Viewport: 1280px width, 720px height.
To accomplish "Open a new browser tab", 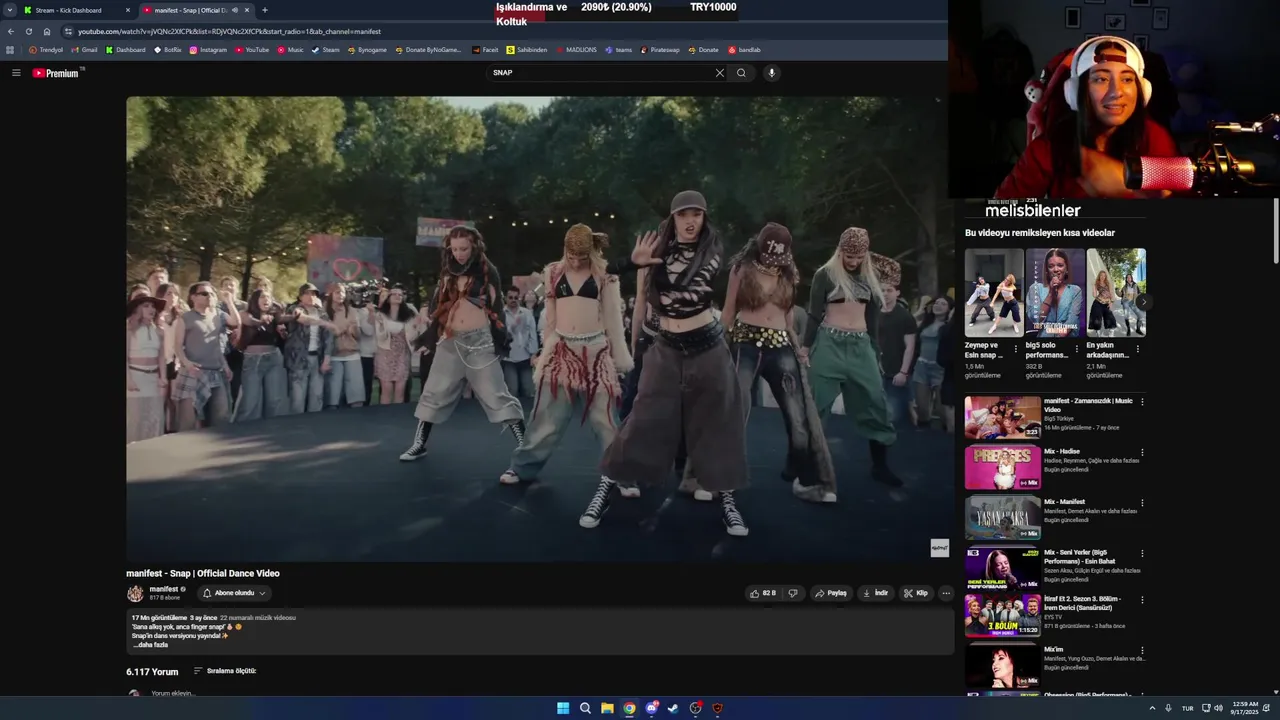I will click(x=265, y=10).
